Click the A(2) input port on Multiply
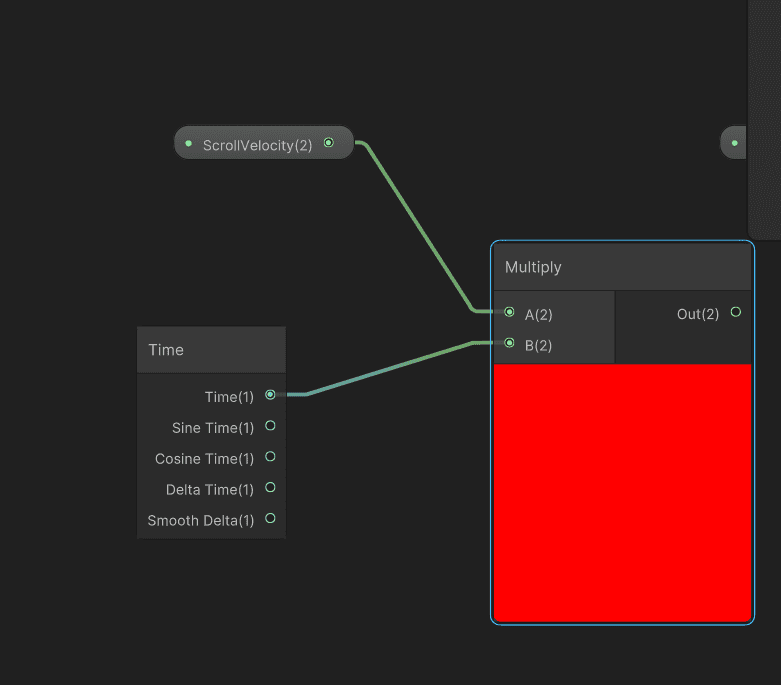 [509, 312]
